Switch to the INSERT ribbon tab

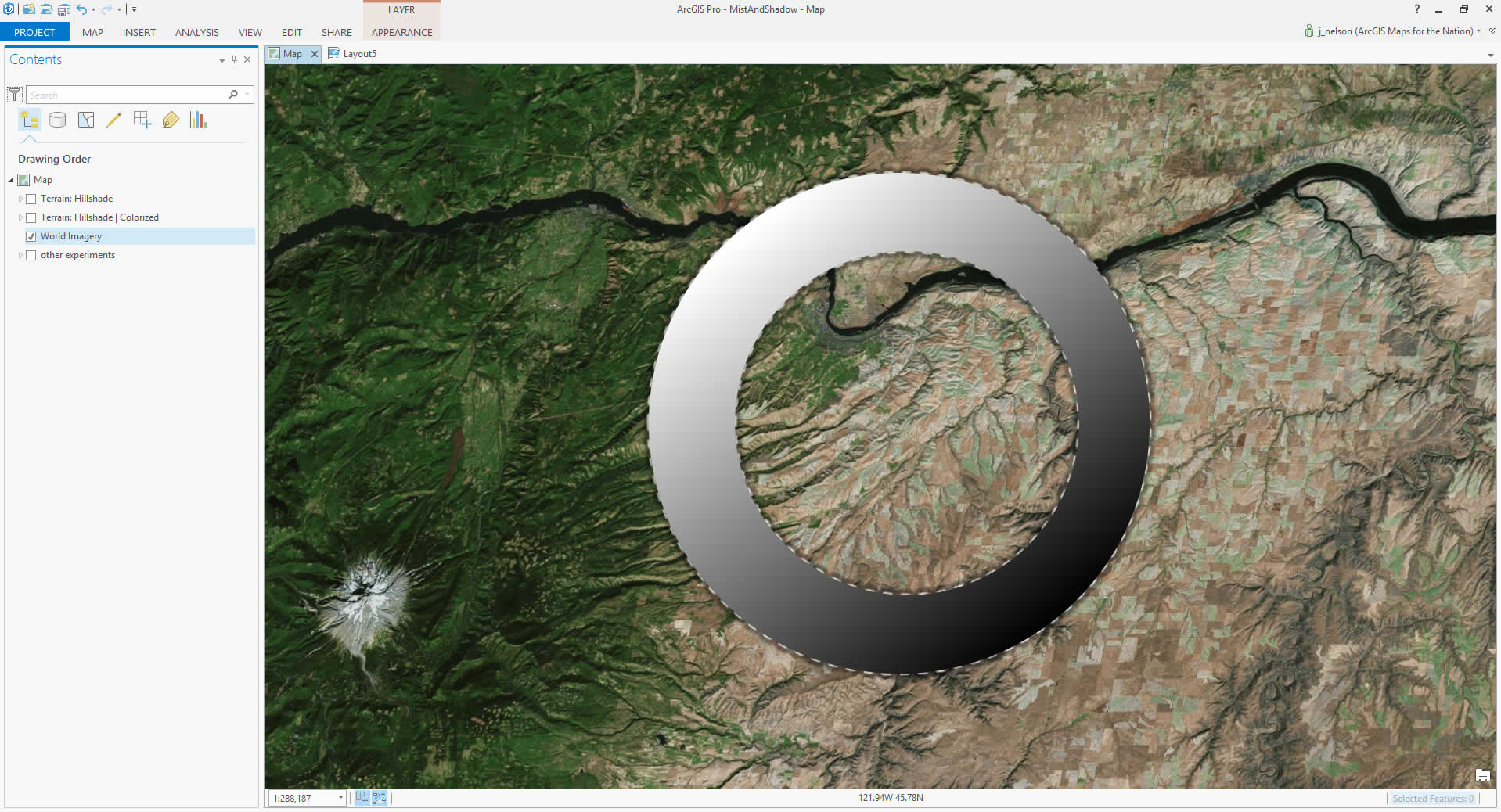click(x=139, y=32)
